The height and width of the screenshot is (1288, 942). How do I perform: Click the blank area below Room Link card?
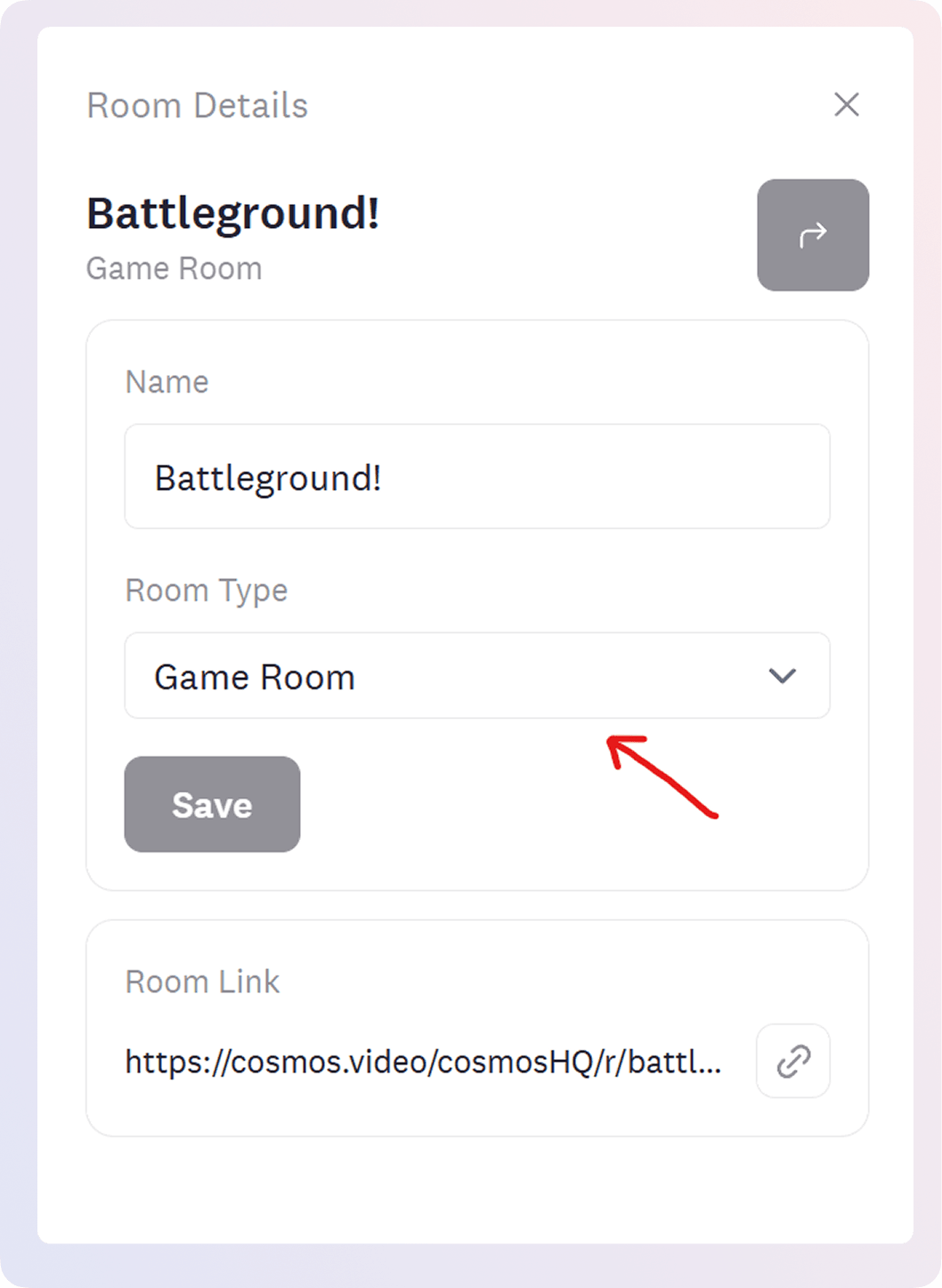coord(476,1189)
